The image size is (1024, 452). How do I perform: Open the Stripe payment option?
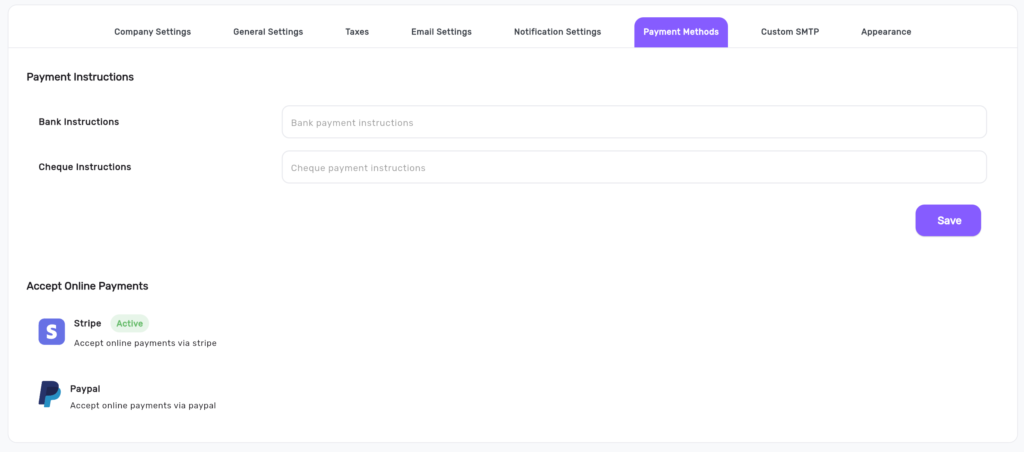click(88, 323)
